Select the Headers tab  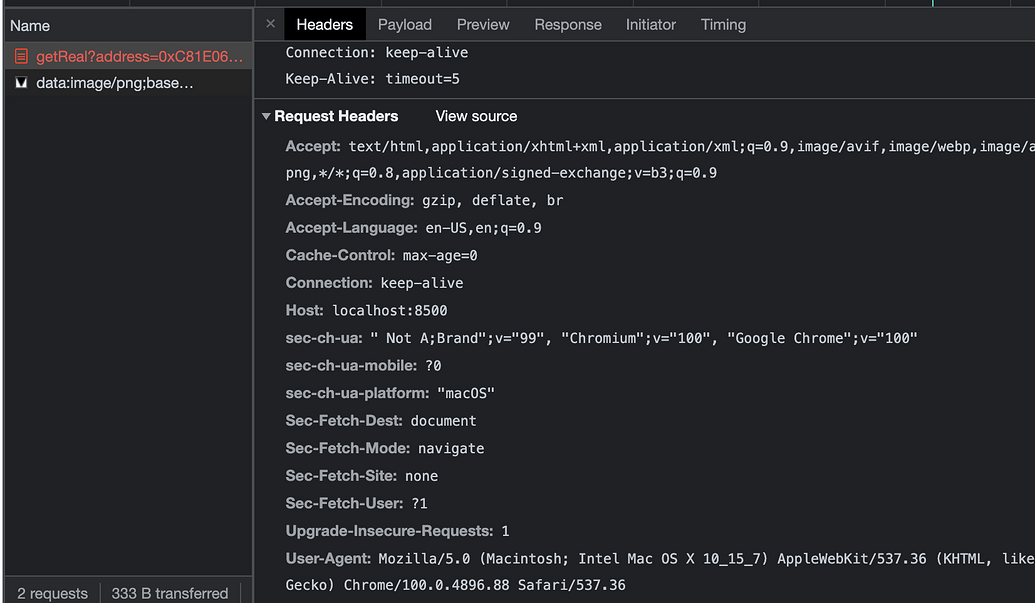point(324,24)
